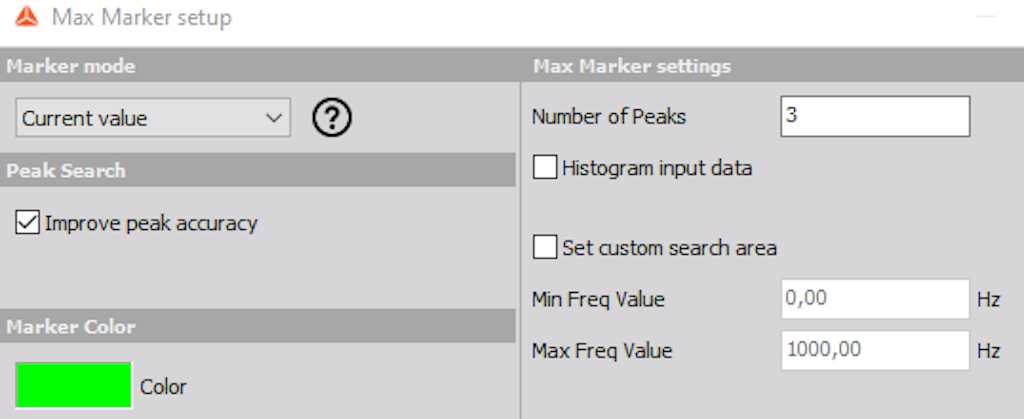Toggle the Improve peak accuracy checkbox
Image resolution: width=1024 pixels, height=419 pixels.
coord(27,223)
